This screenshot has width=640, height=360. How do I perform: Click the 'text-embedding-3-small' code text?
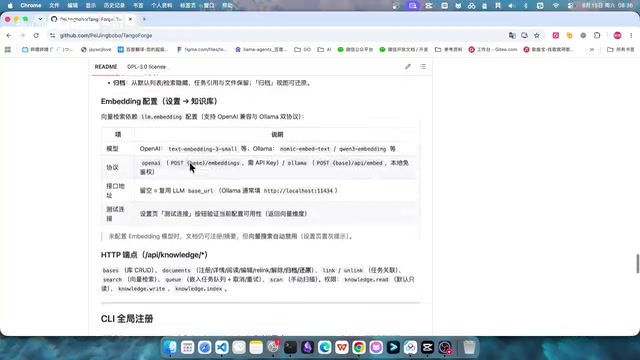[202, 149]
